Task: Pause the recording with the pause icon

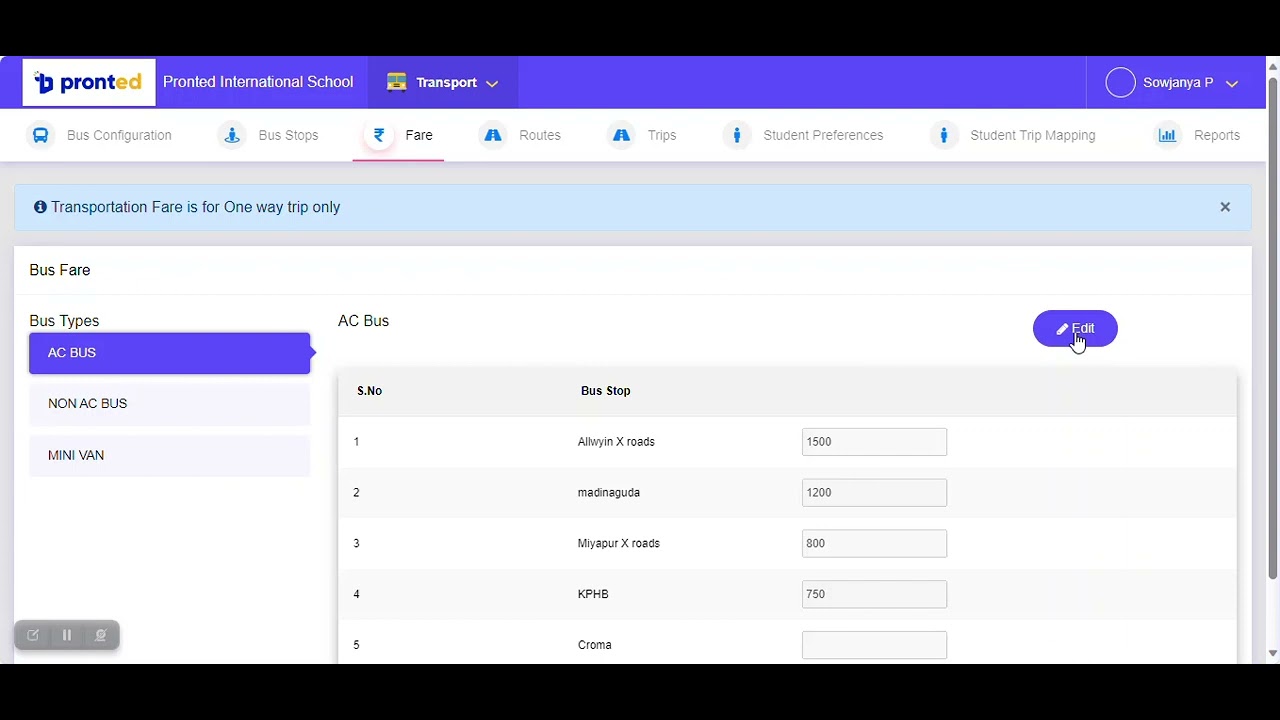Action: tap(67, 635)
